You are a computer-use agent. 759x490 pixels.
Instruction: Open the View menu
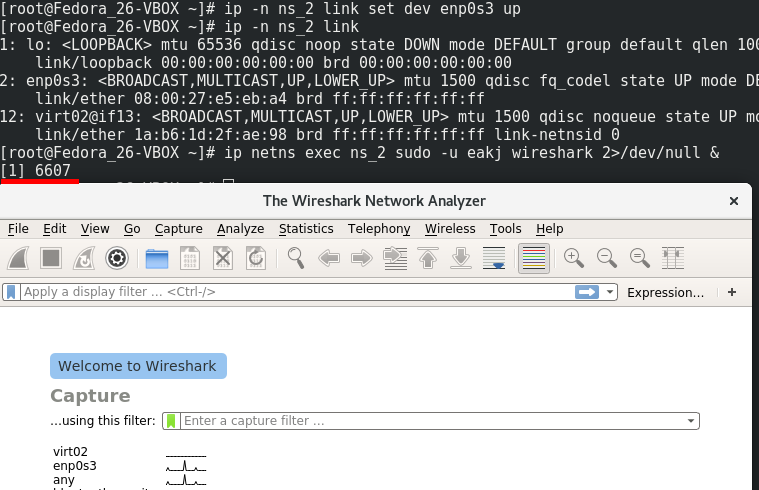pyautogui.click(x=95, y=229)
